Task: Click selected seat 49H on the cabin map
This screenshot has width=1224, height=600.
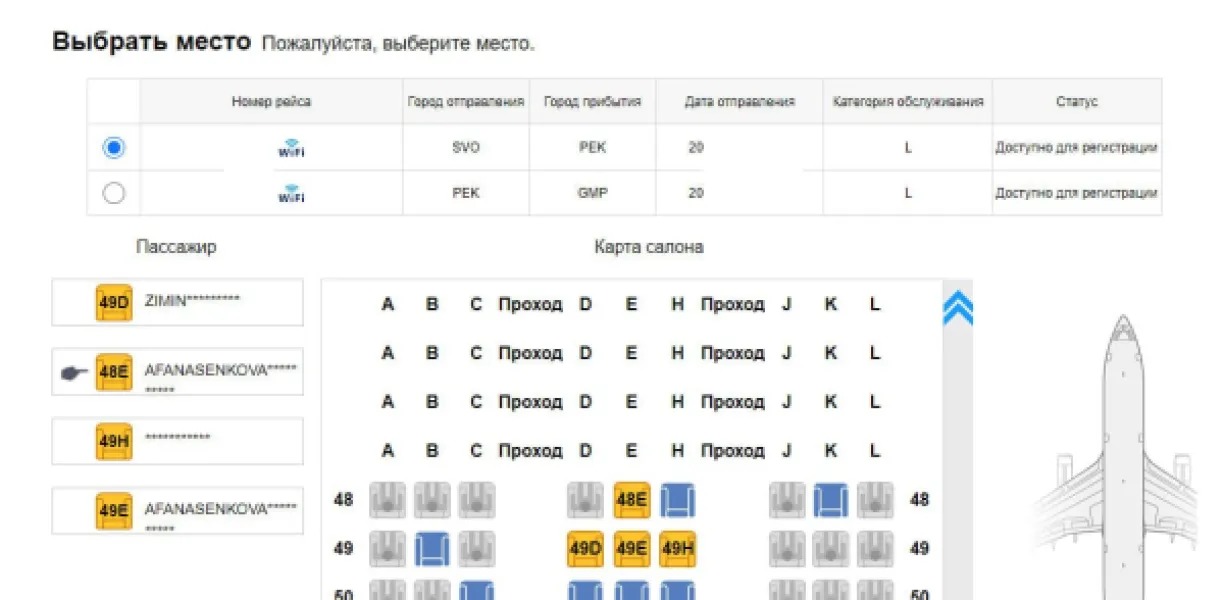Action: coord(677,548)
